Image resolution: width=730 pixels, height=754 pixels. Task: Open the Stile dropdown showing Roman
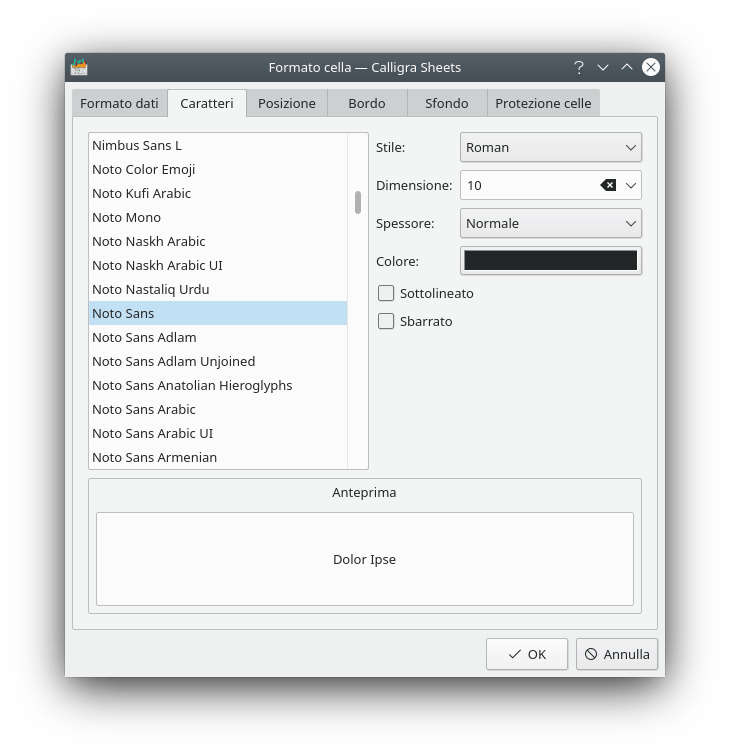(x=550, y=147)
